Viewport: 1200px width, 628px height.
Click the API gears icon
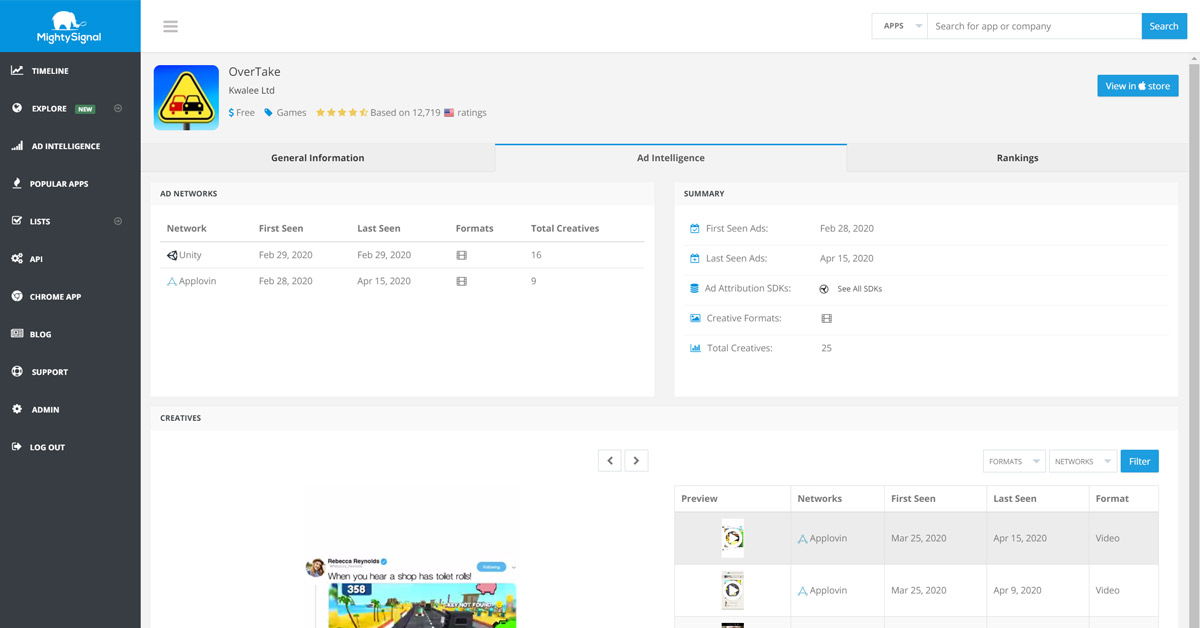(x=17, y=259)
